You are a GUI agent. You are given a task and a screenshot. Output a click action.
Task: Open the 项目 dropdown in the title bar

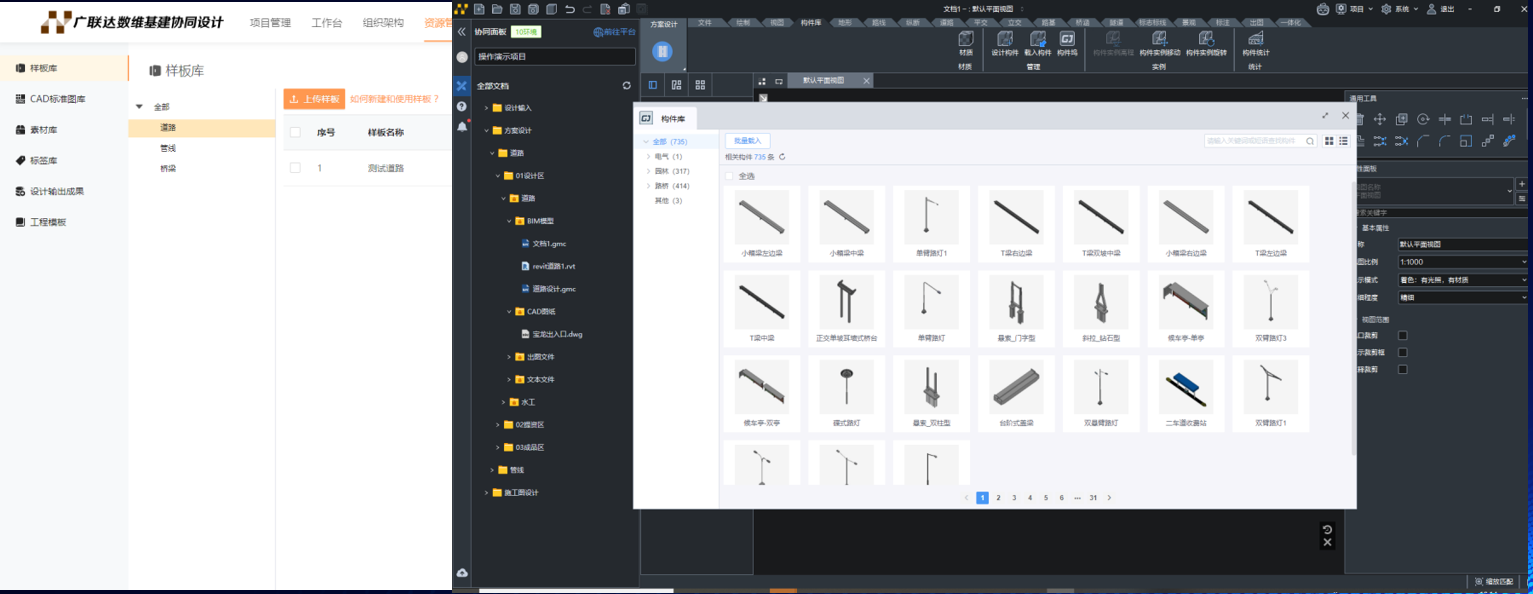pos(1356,9)
